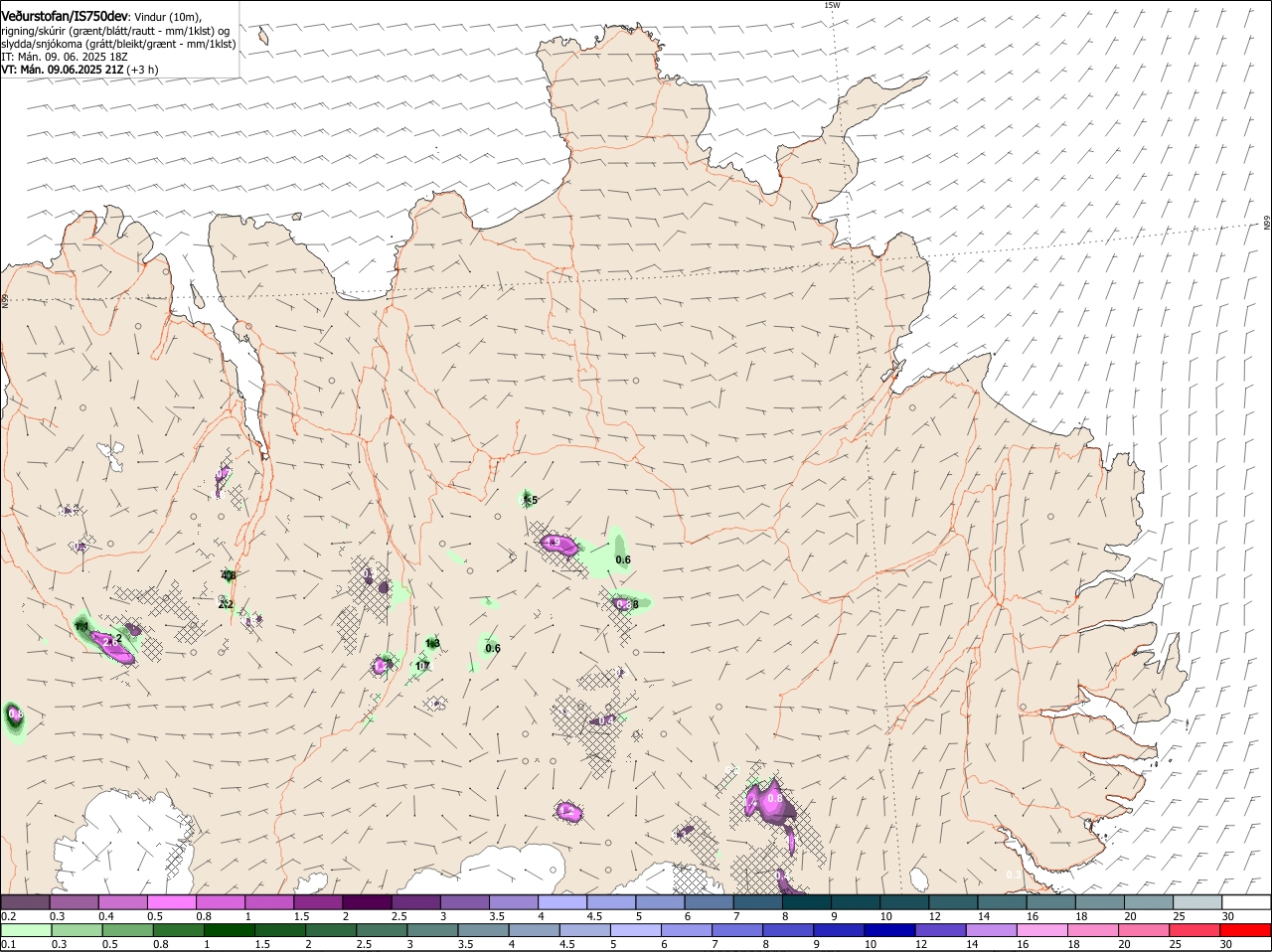The image size is (1272, 952).
Task: Click the '1.7' precipitation value on the map
Action: [422, 666]
